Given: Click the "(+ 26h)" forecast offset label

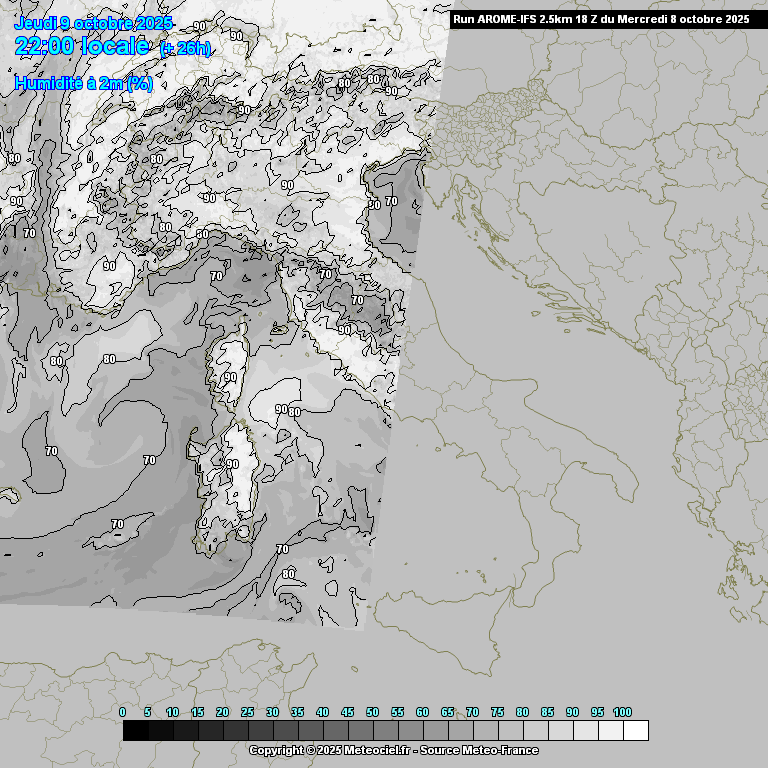Looking at the screenshot, I should tap(185, 49).
